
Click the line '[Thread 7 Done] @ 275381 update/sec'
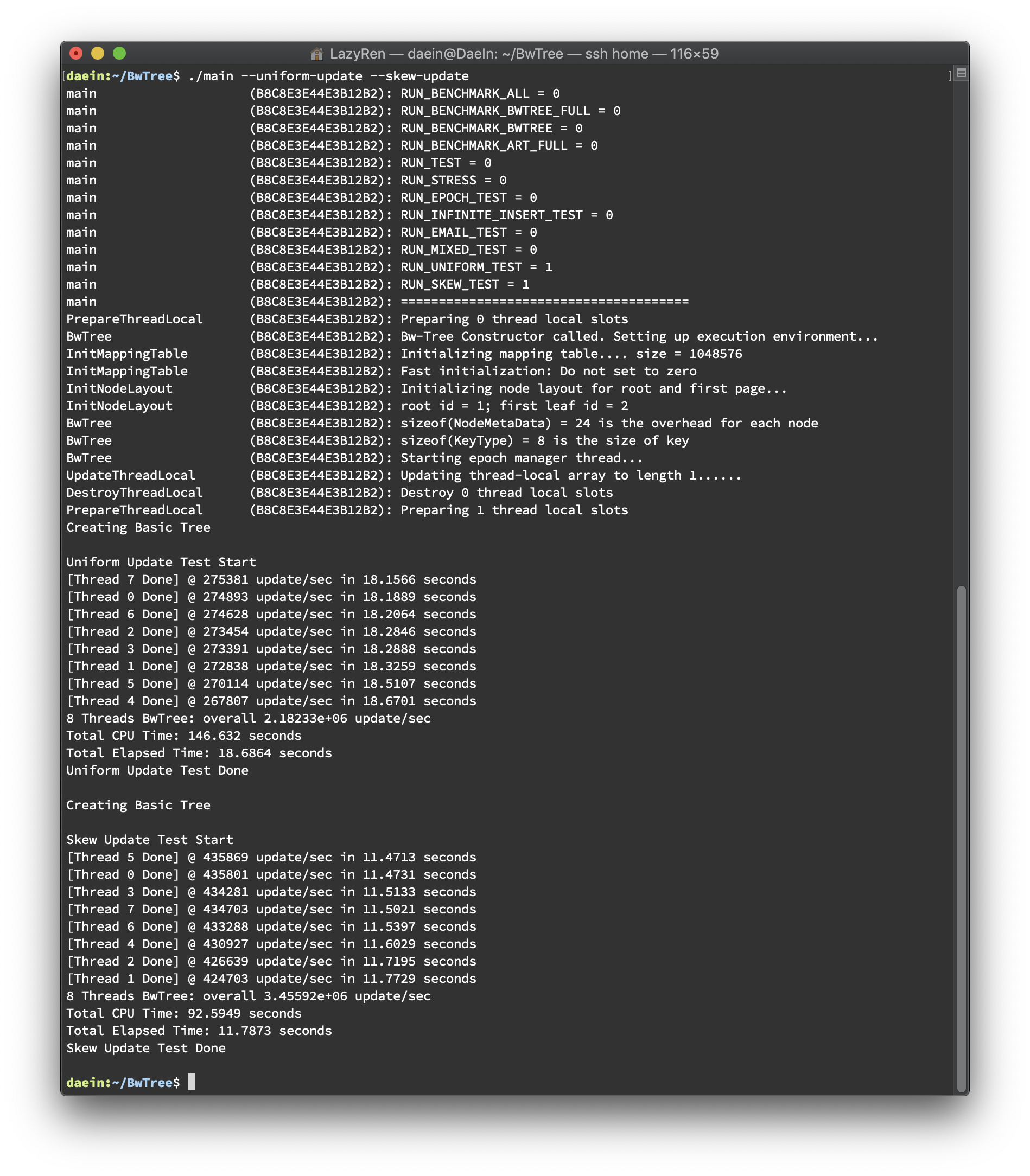[x=272, y=579]
